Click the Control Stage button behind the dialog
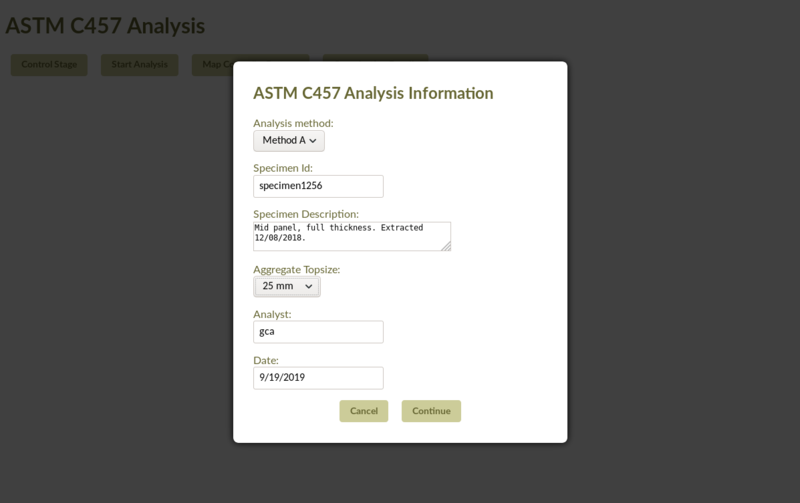The image size is (800, 503). 49,65
